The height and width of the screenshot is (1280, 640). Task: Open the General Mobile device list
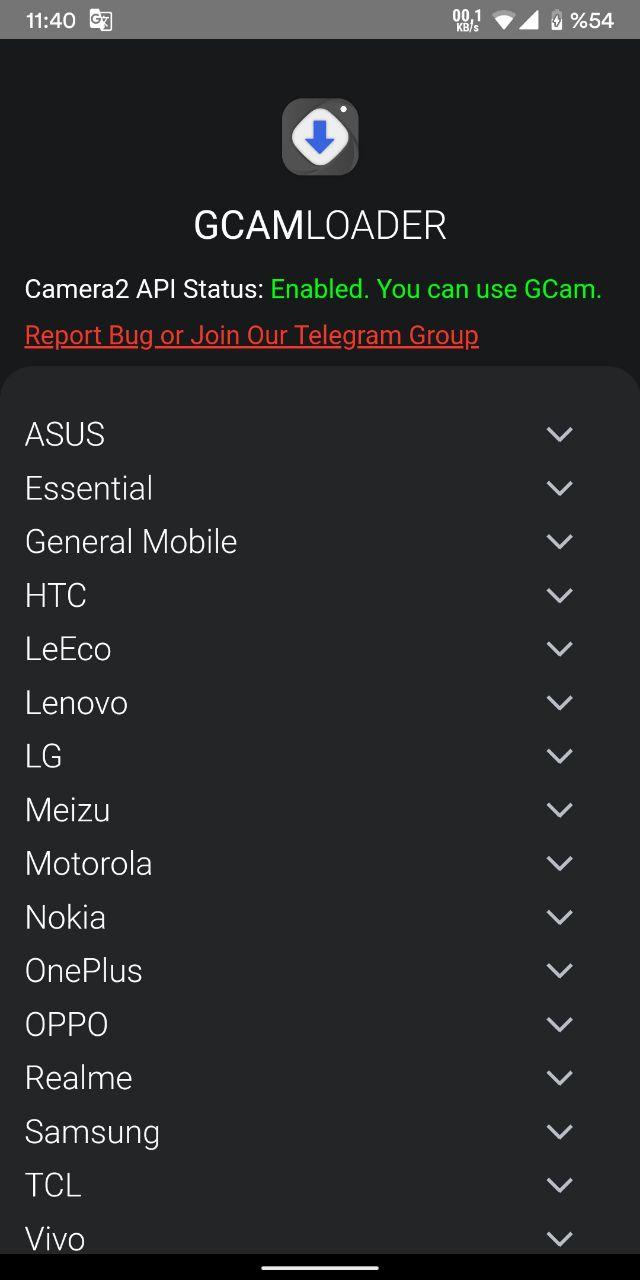pos(320,542)
